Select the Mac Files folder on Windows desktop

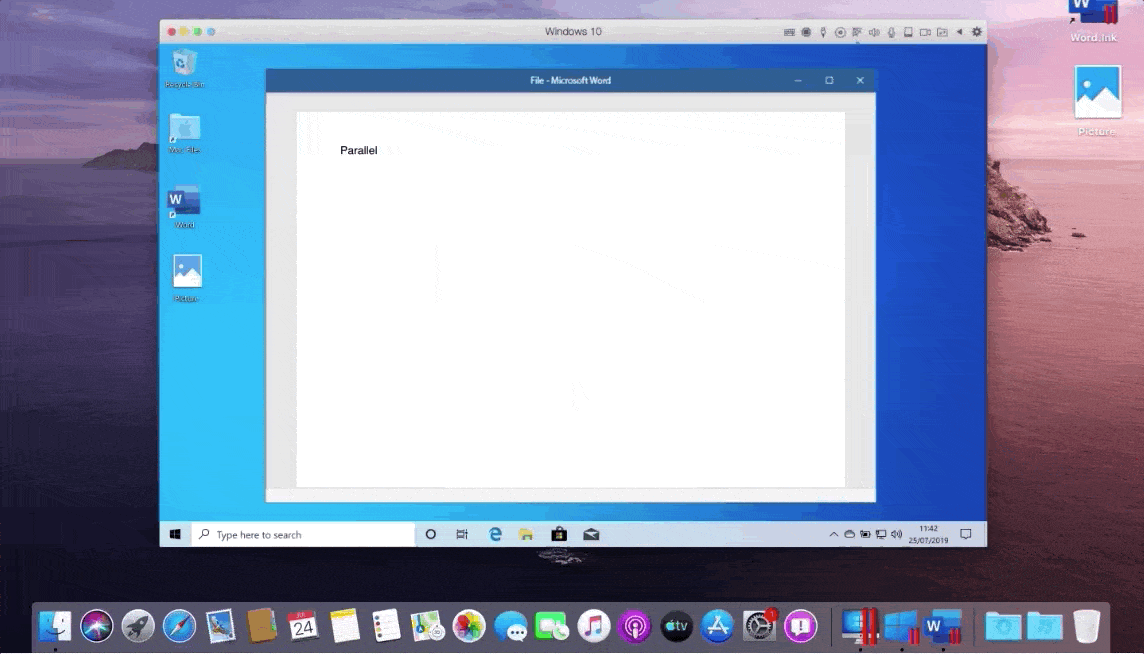point(185,134)
